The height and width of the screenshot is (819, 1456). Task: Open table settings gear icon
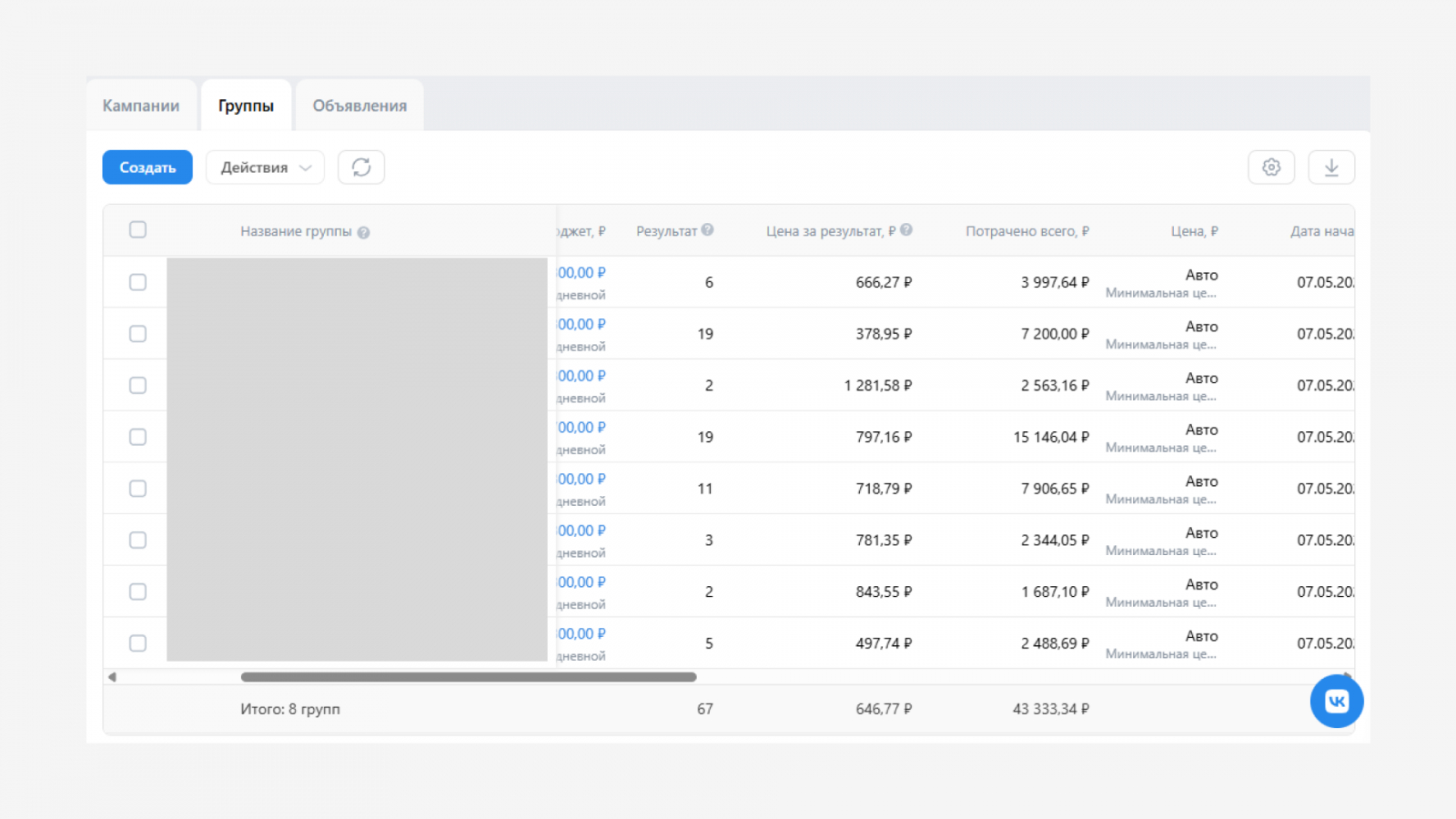pos(1271,167)
